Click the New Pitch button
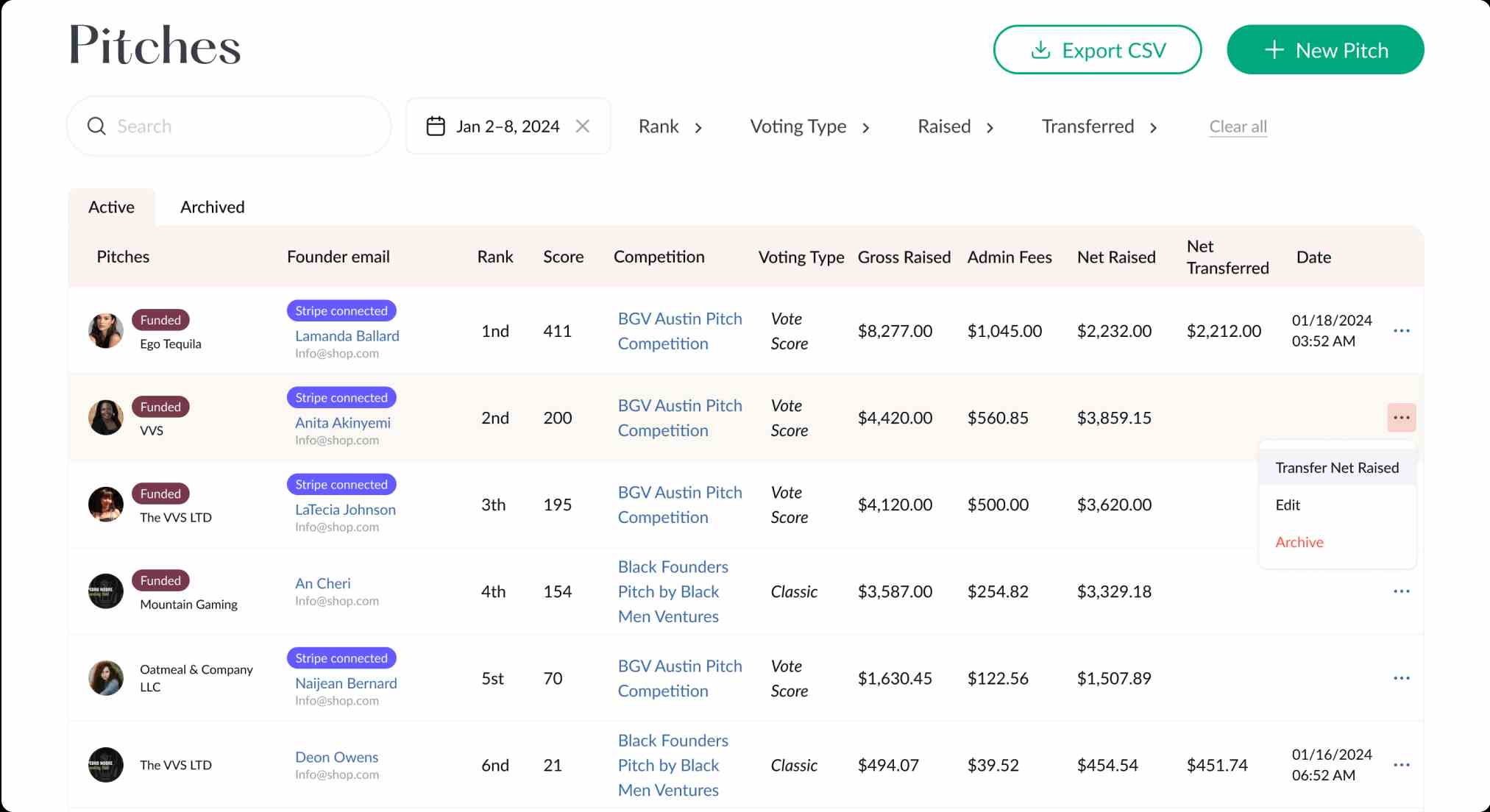This screenshot has width=1490, height=812. point(1325,50)
